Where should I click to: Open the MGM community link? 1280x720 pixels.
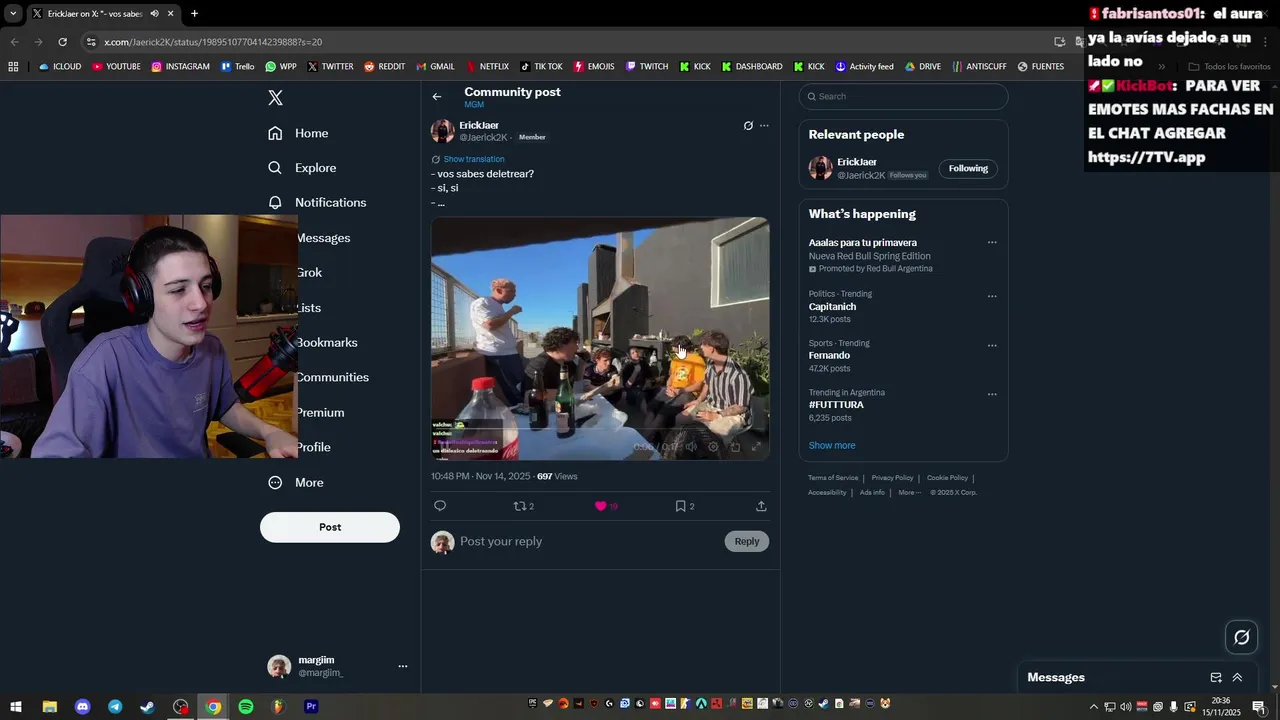(474, 105)
